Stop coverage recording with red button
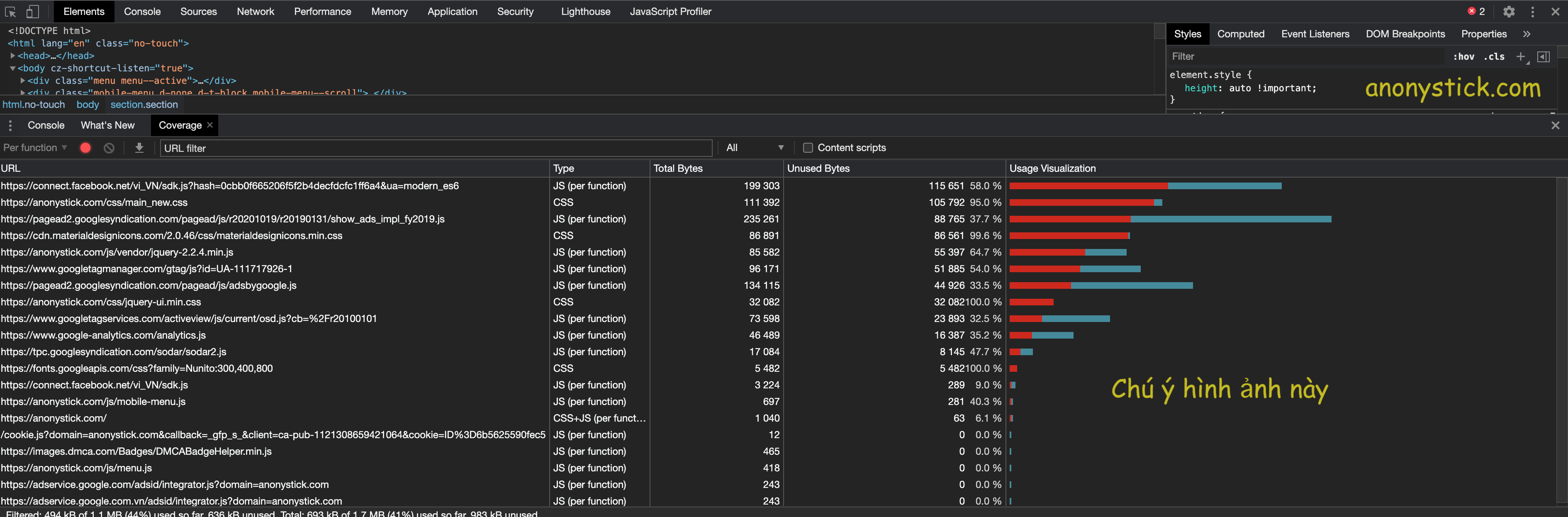Image resolution: width=1568 pixels, height=517 pixels. point(85,148)
